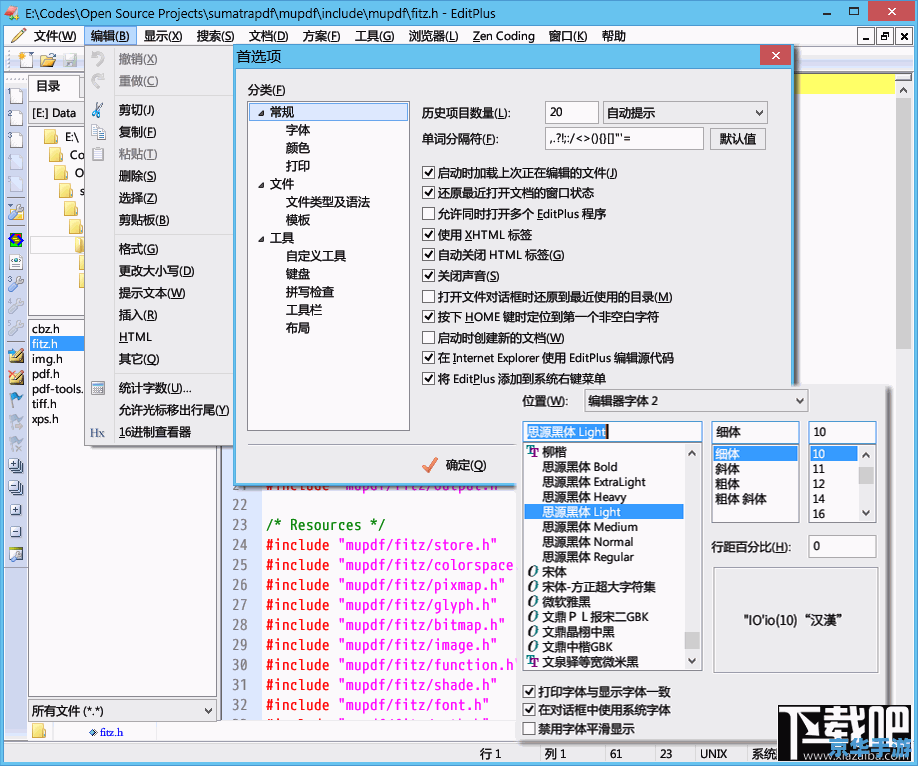Select 颜色 in category tree
This screenshot has height=766, width=918.
(297, 148)
